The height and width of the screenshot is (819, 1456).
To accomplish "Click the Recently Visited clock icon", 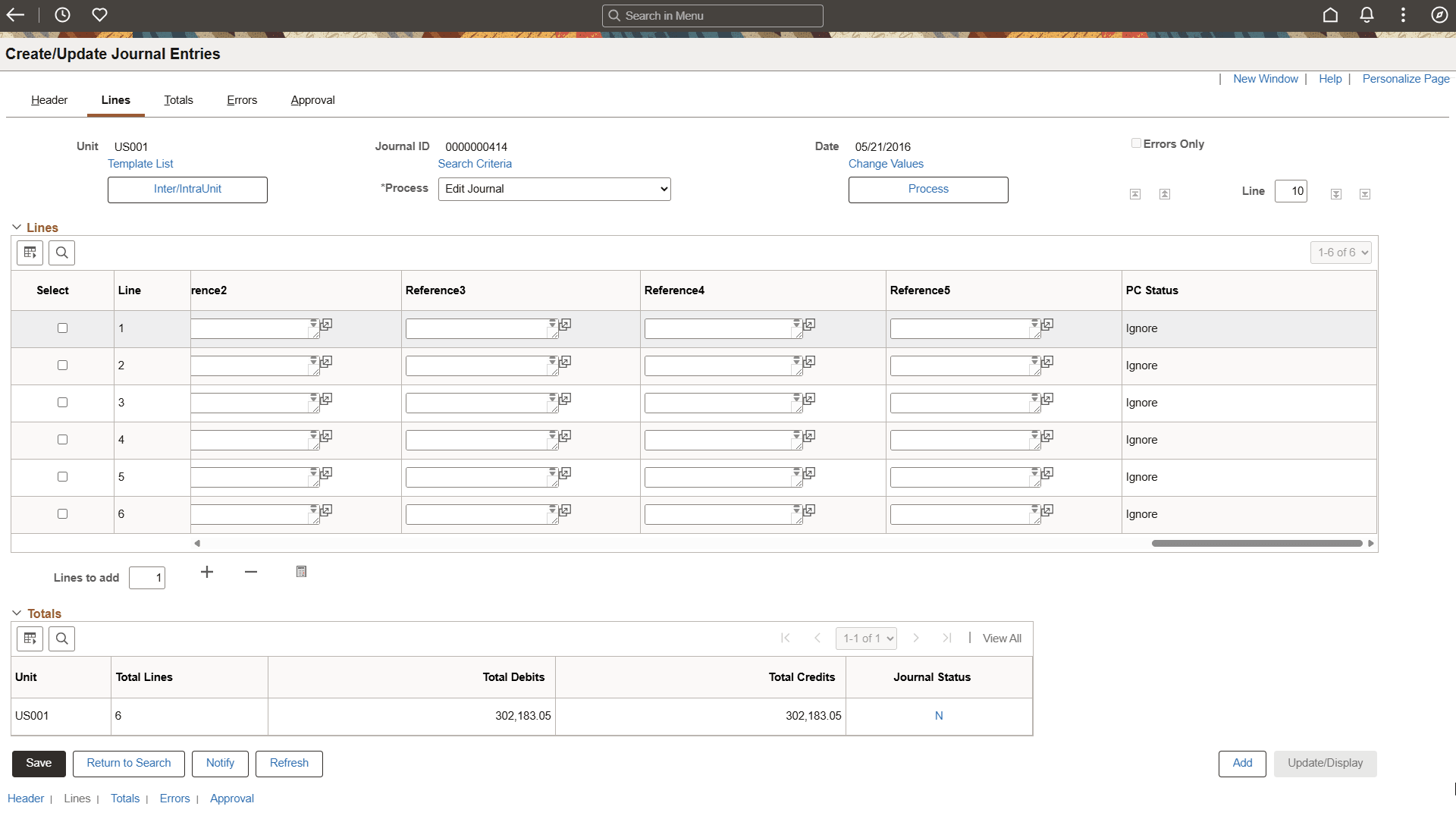I will pyautogui.click(x=62, y=15).
